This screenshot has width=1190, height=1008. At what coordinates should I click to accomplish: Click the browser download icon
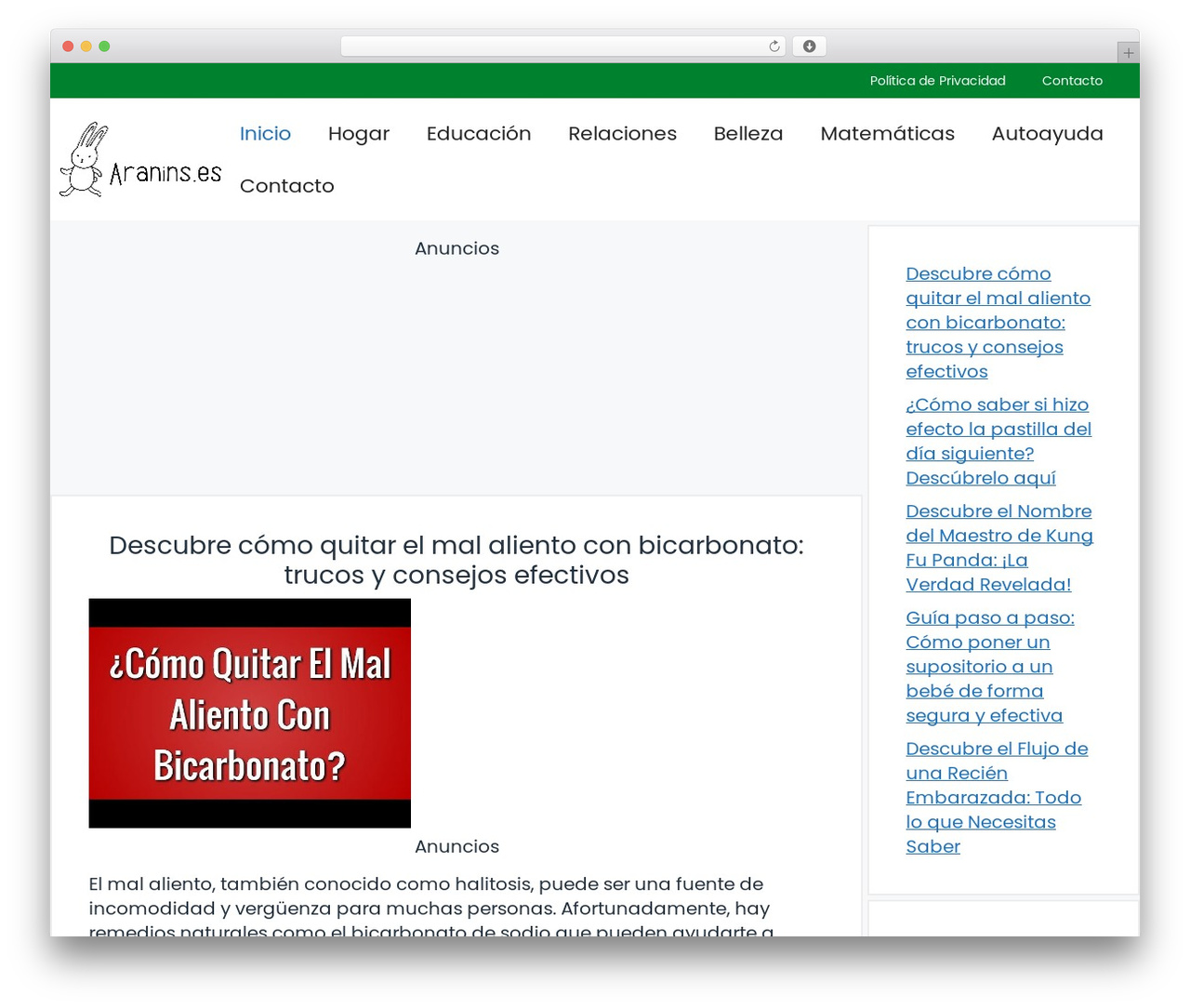(x=809, y=46)
